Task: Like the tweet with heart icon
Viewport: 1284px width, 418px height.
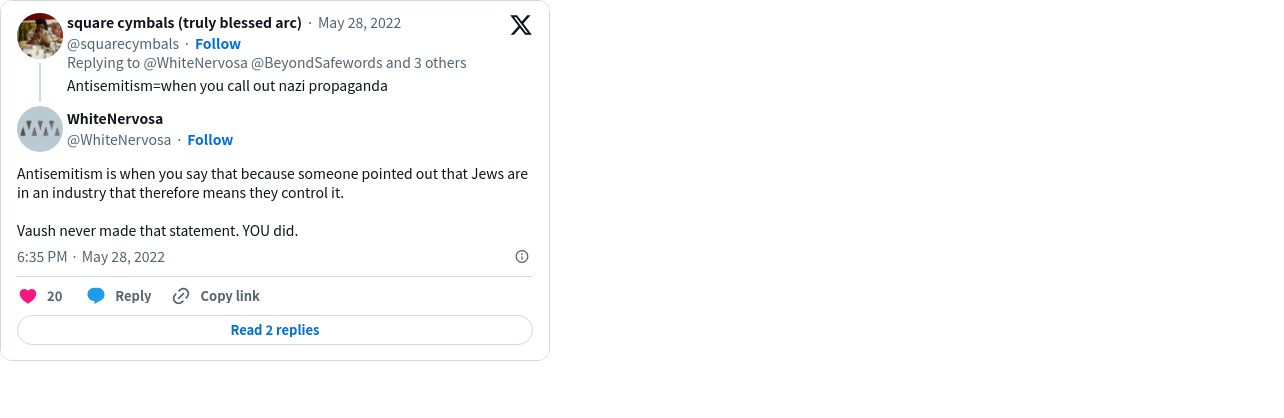Action: coord(28,296)
